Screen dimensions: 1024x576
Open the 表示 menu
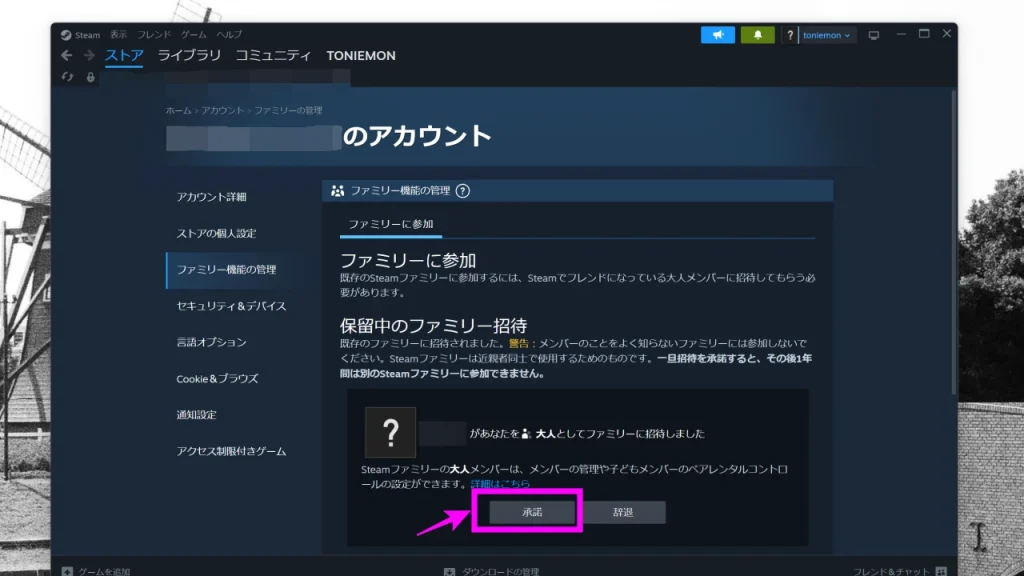pos(118,35)
